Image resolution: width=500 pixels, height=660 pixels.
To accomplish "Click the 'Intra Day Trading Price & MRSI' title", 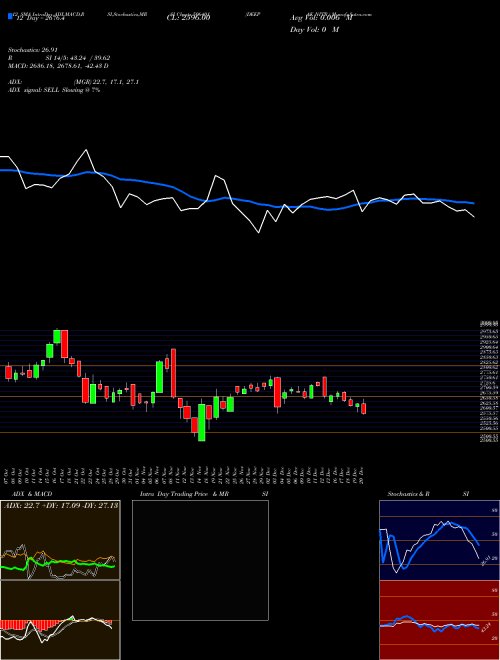I will pyautogui.click(x=204, y=494).
